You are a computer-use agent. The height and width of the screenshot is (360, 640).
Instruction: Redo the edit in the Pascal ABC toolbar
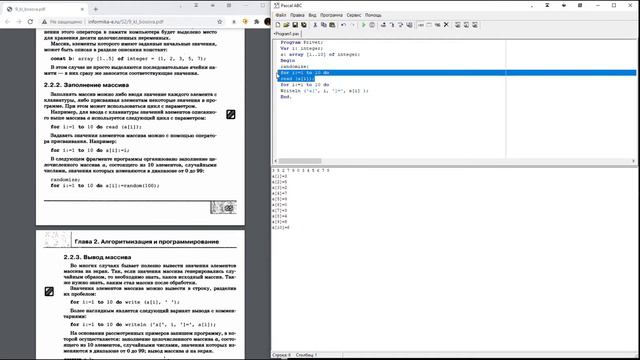click(x=352, y=25)
